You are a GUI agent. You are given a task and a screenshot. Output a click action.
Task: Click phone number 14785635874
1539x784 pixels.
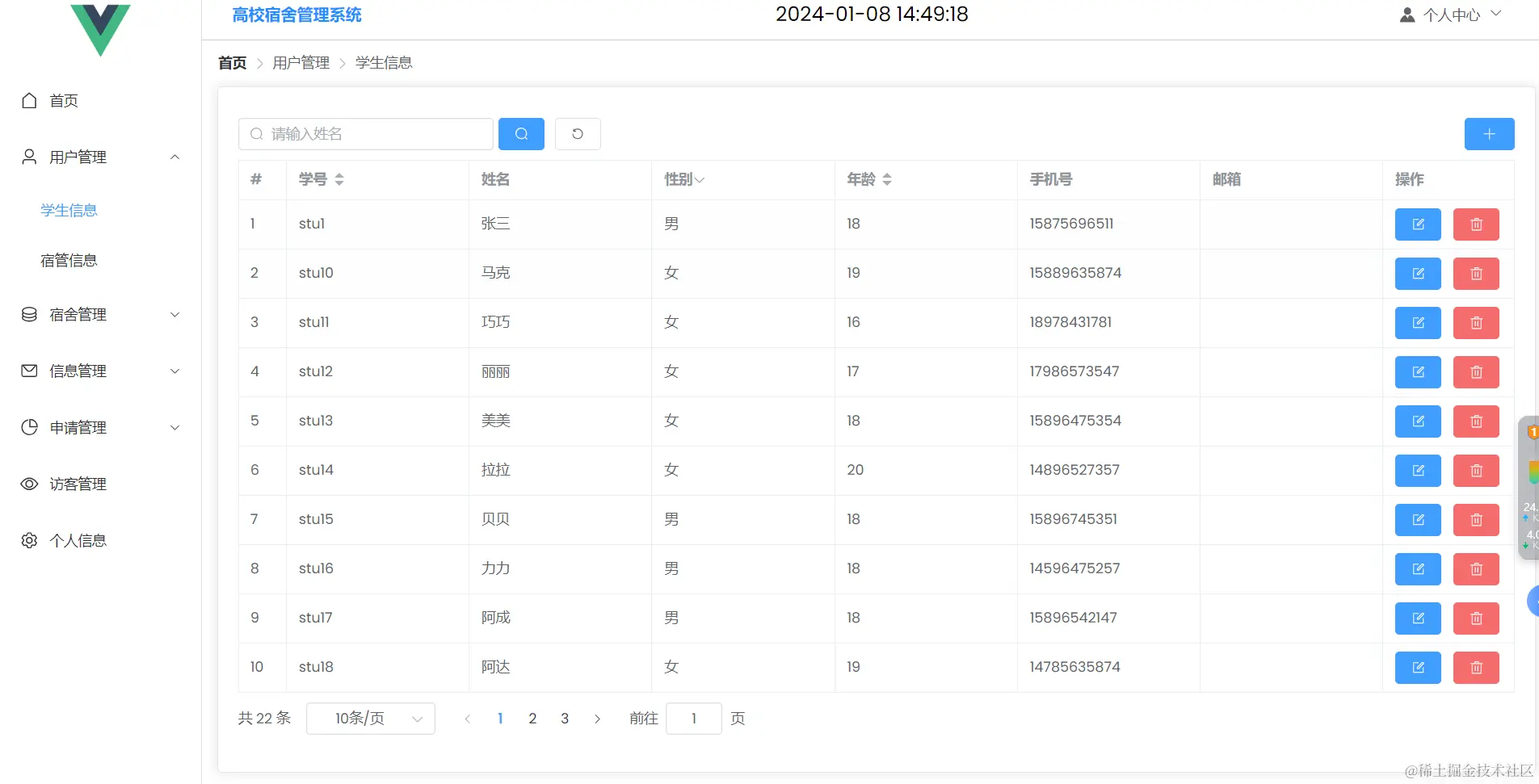[x=1074, y=667]
